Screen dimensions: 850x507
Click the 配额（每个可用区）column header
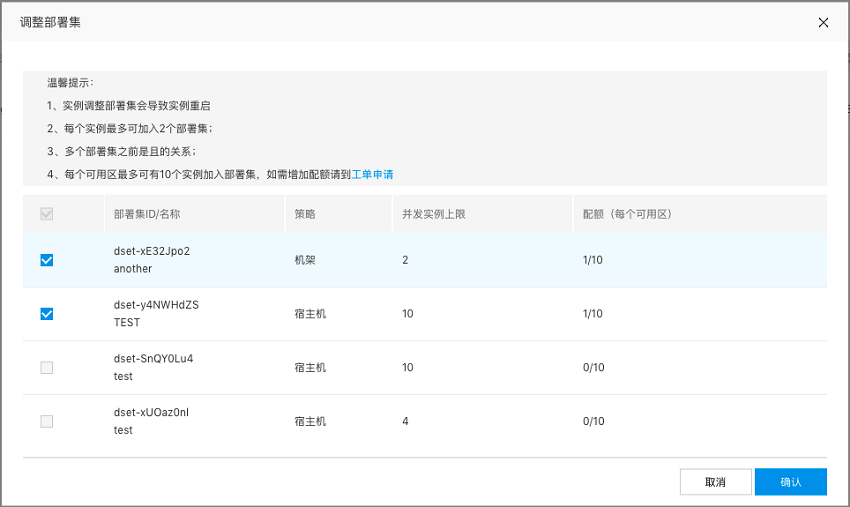coord(627,214)
